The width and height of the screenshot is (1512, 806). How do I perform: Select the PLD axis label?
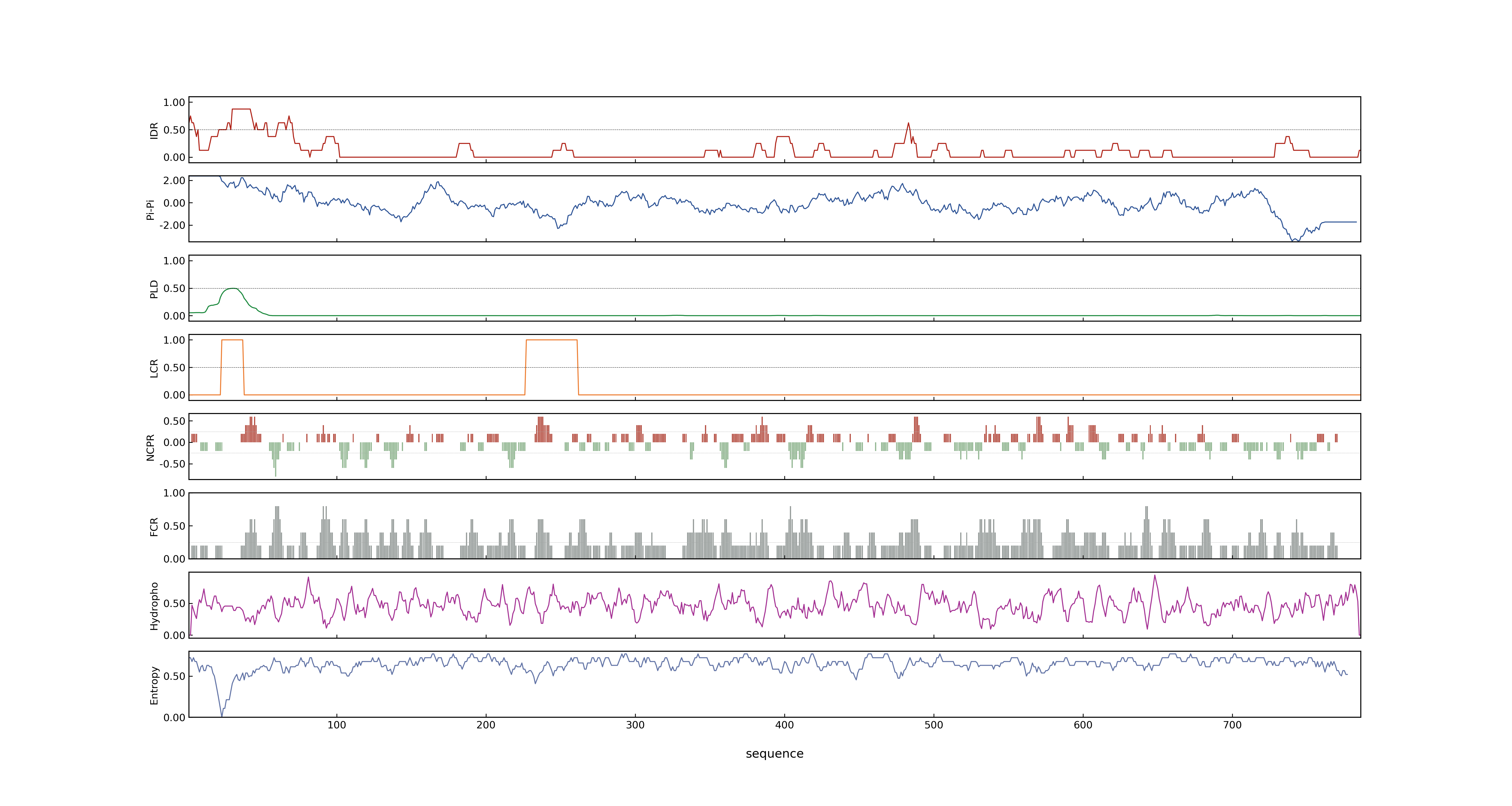(154, 288)
